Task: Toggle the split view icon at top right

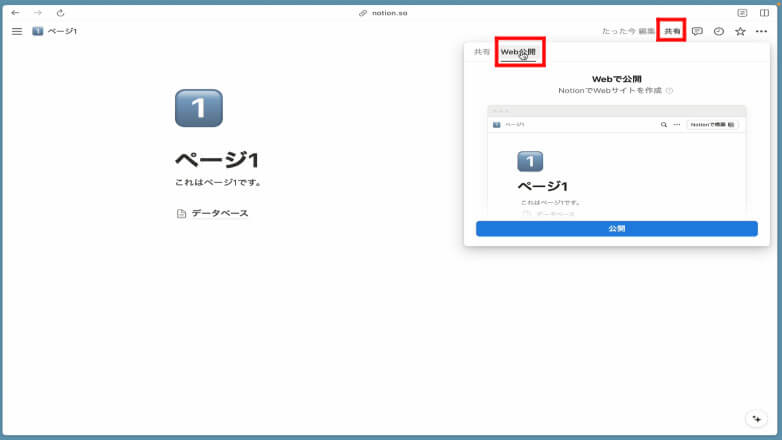Action: point(764,13)
